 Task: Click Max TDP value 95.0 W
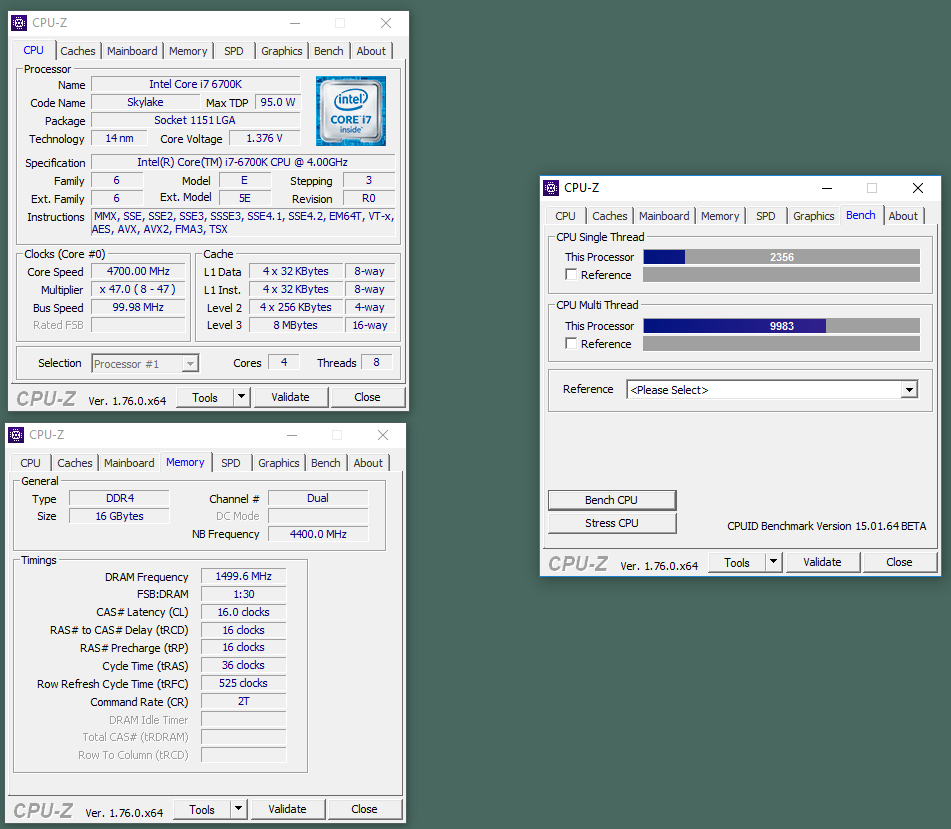278,102
